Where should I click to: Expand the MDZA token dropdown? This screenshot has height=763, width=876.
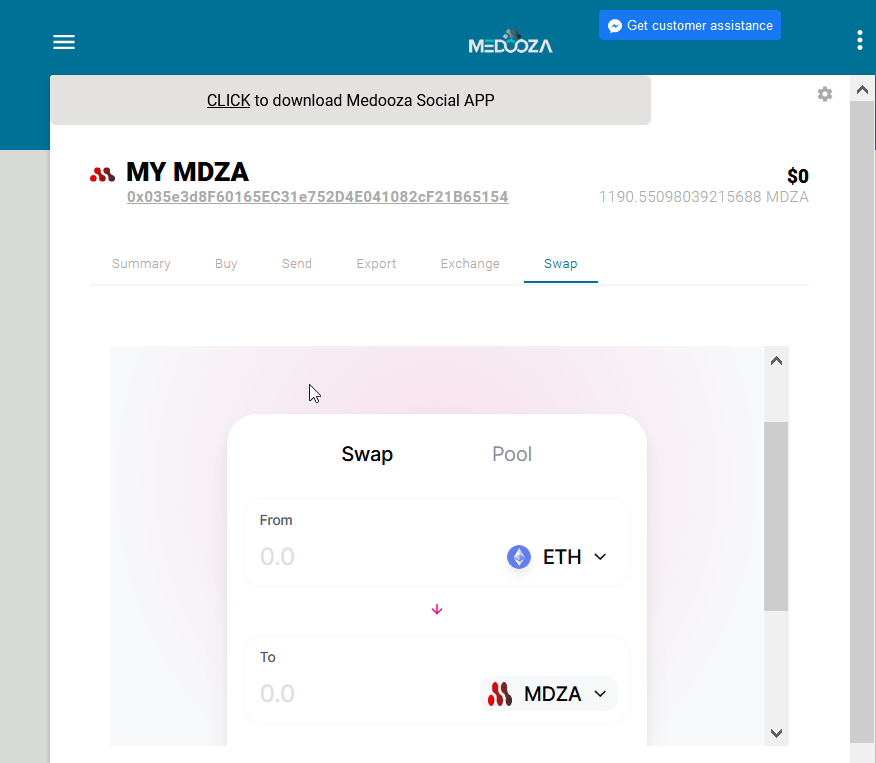point(549,694)
